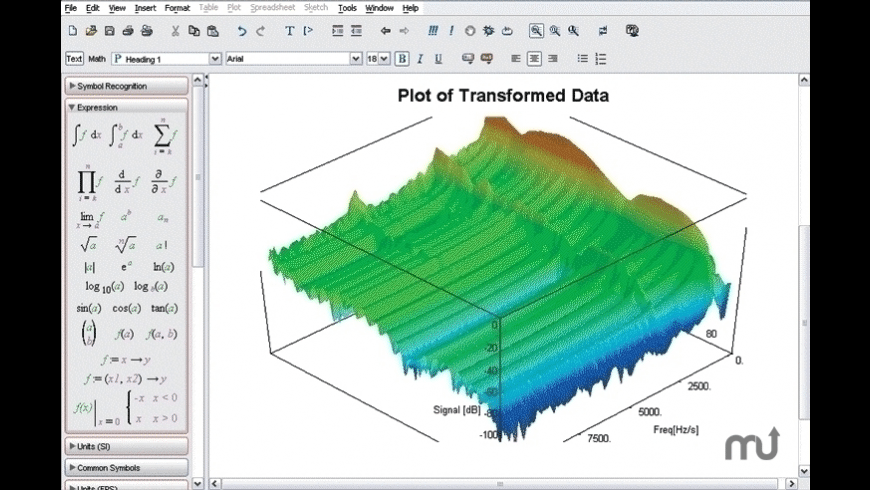The image size is (870, 490).
Task: Click the Open file folder icon
Action: coord(91,31)
